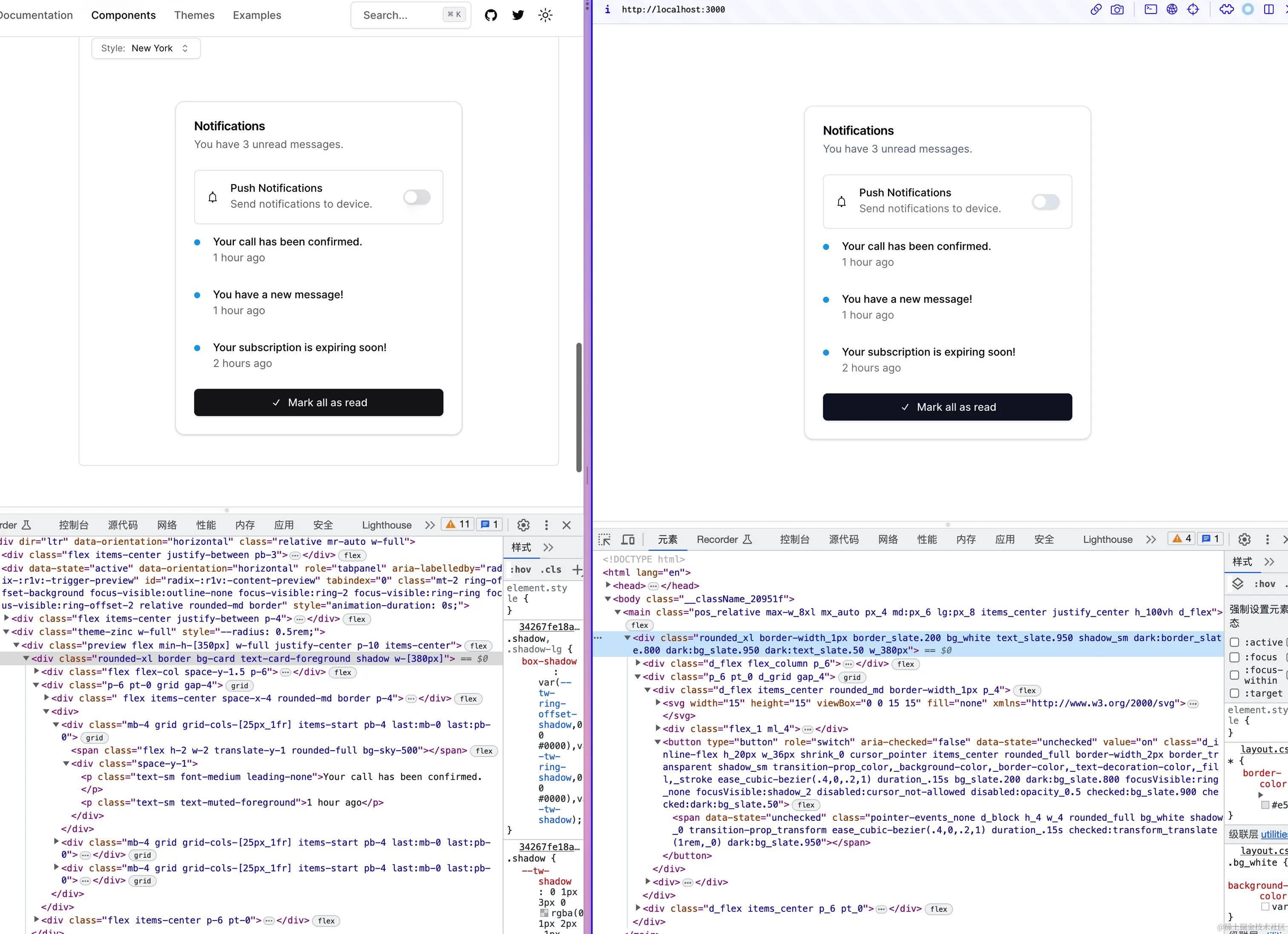Check the :active pseudo-class checkbox
The image size is (1288, 934).
tap(1235, 642)
